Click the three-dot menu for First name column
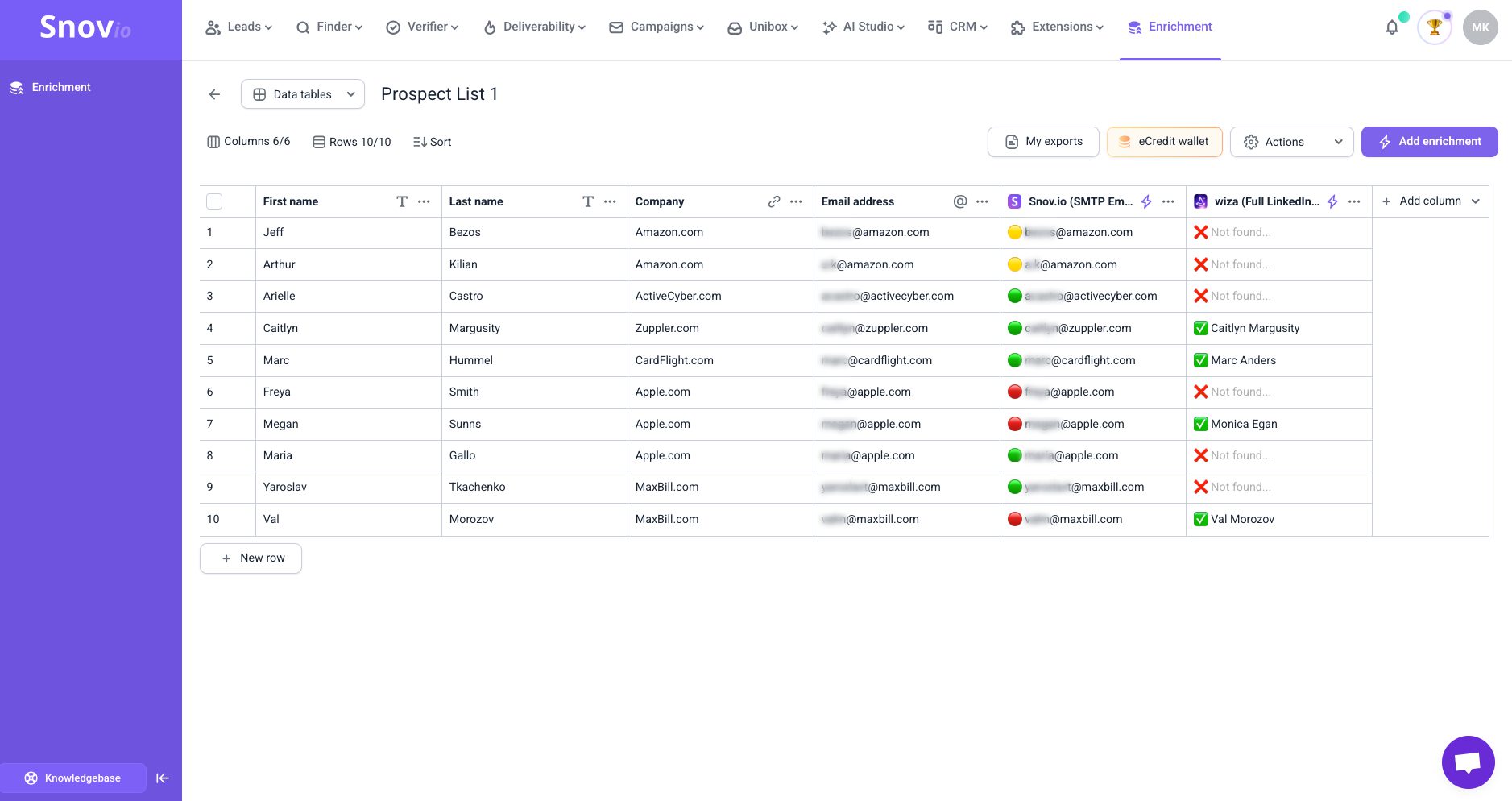The height and width of the screenshot is (801, 1512). coord(424,201)
